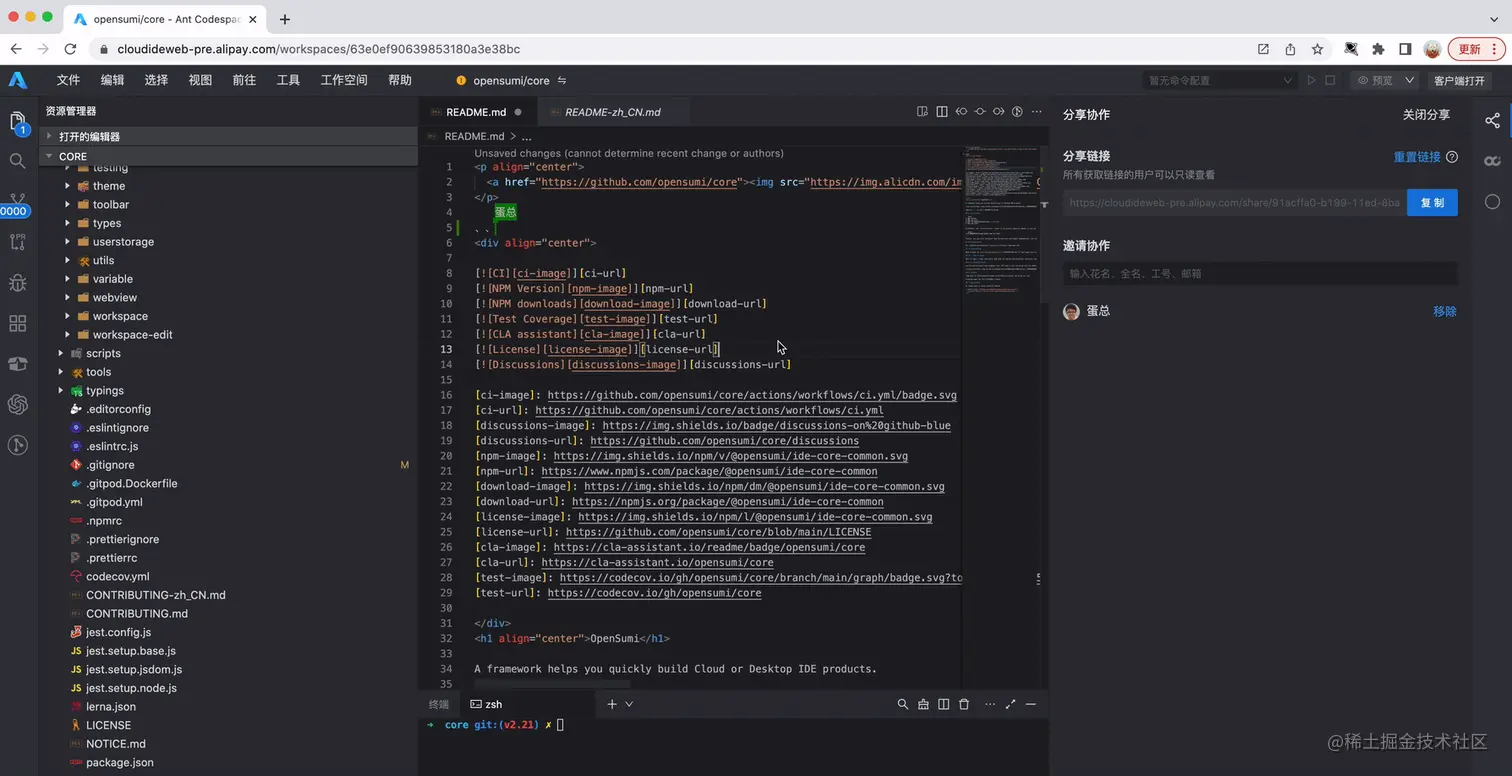Click the help question mark beside 重置链接
This screenshot has height=776, width=1512.
click(x=1452, y=157)
